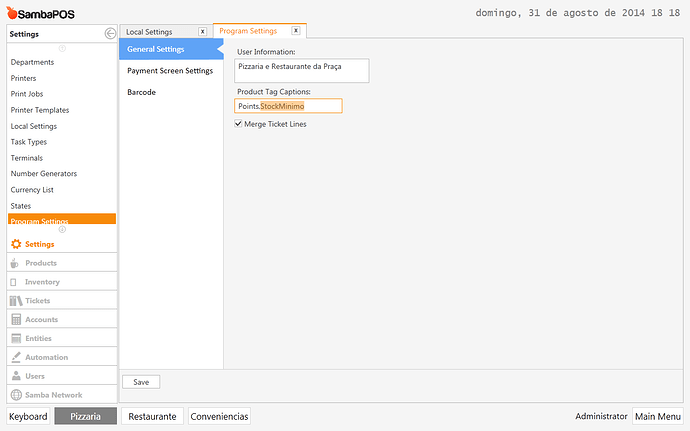Viewport: 690px width, 431px height.
Task: Go to the Main Menu
Action: 658,416
